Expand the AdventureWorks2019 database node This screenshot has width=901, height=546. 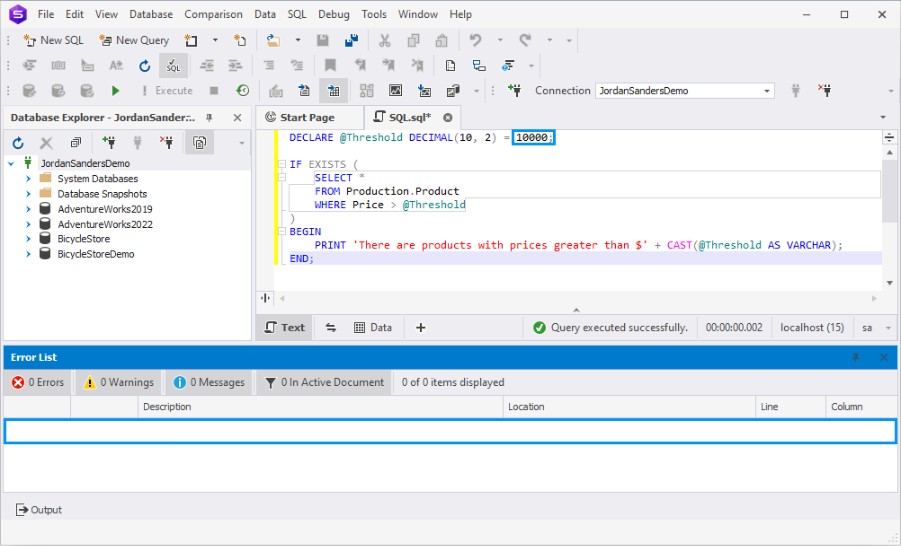pyautogui.click(x=28, y=209)
